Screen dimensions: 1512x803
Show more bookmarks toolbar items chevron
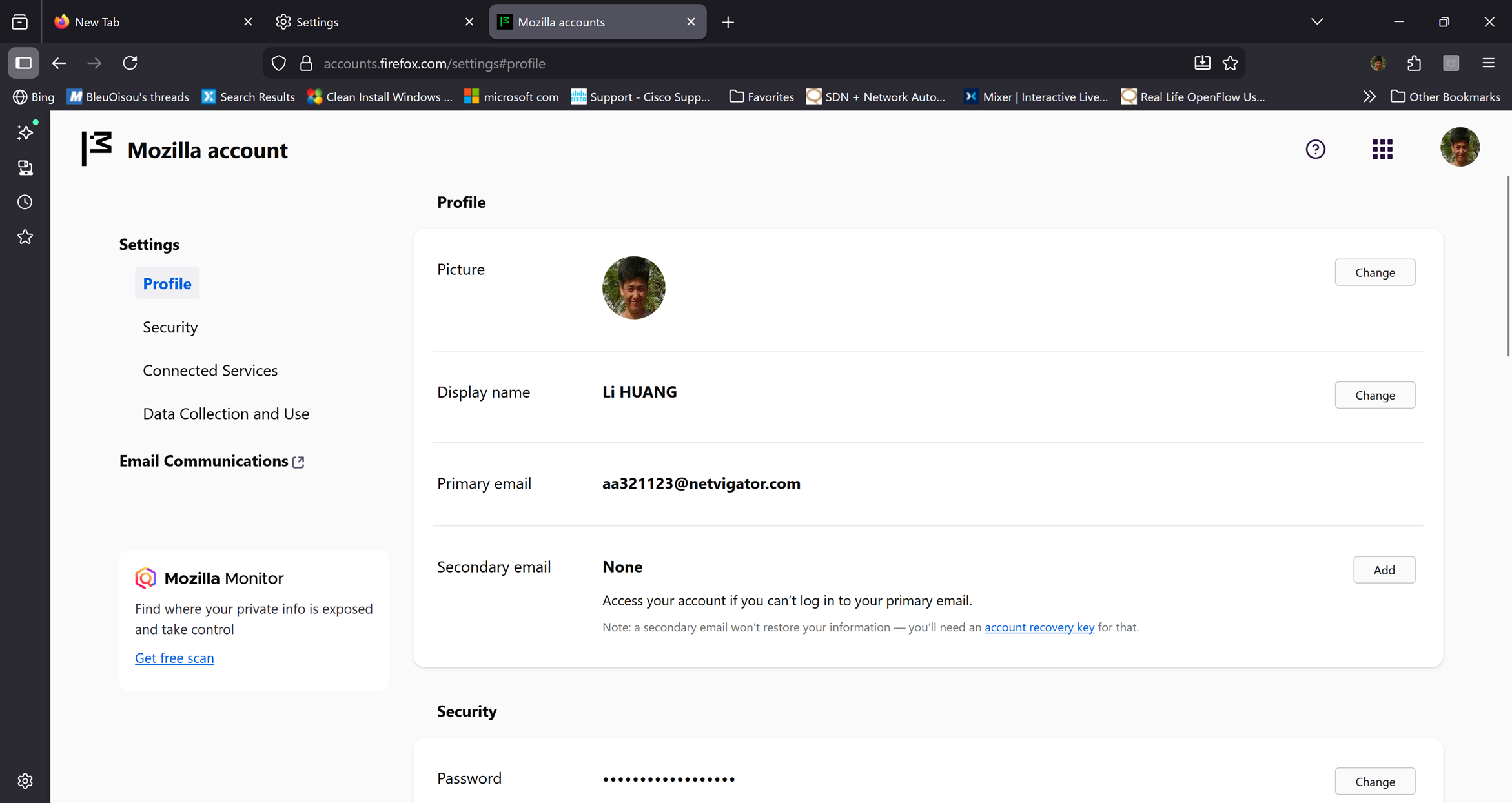(x=1369, y=97)
